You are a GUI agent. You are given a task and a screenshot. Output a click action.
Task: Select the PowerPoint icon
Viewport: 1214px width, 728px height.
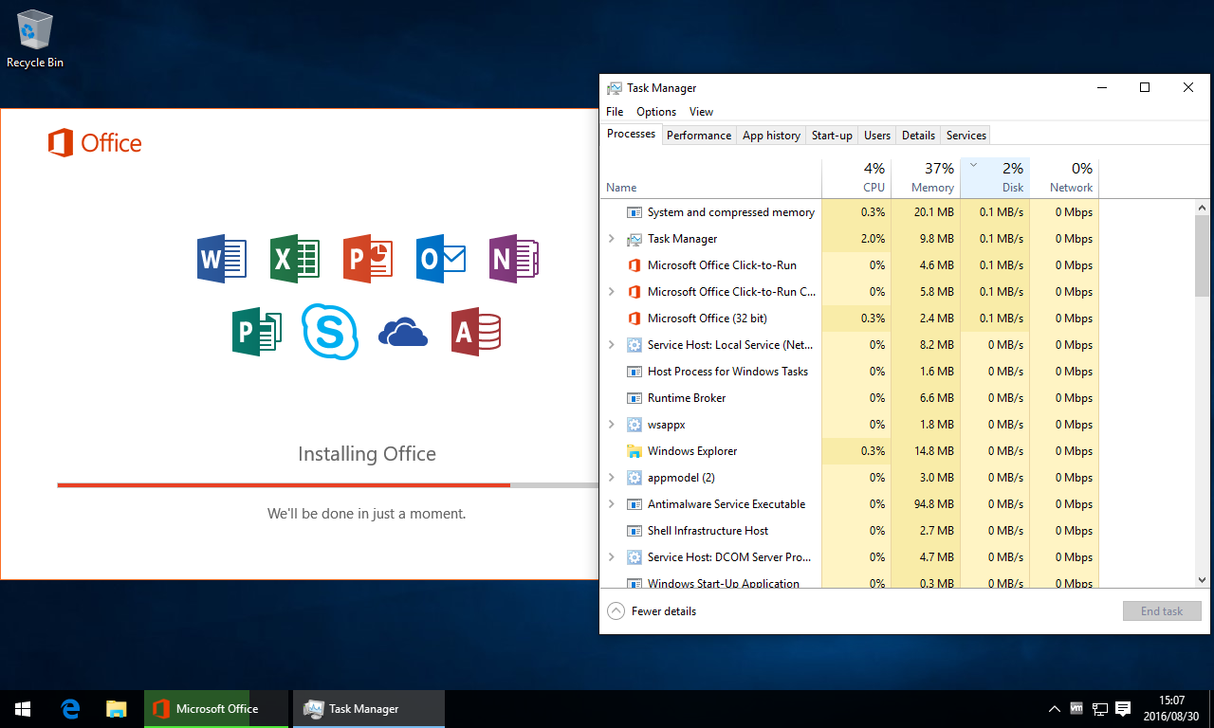click(367, 259)
